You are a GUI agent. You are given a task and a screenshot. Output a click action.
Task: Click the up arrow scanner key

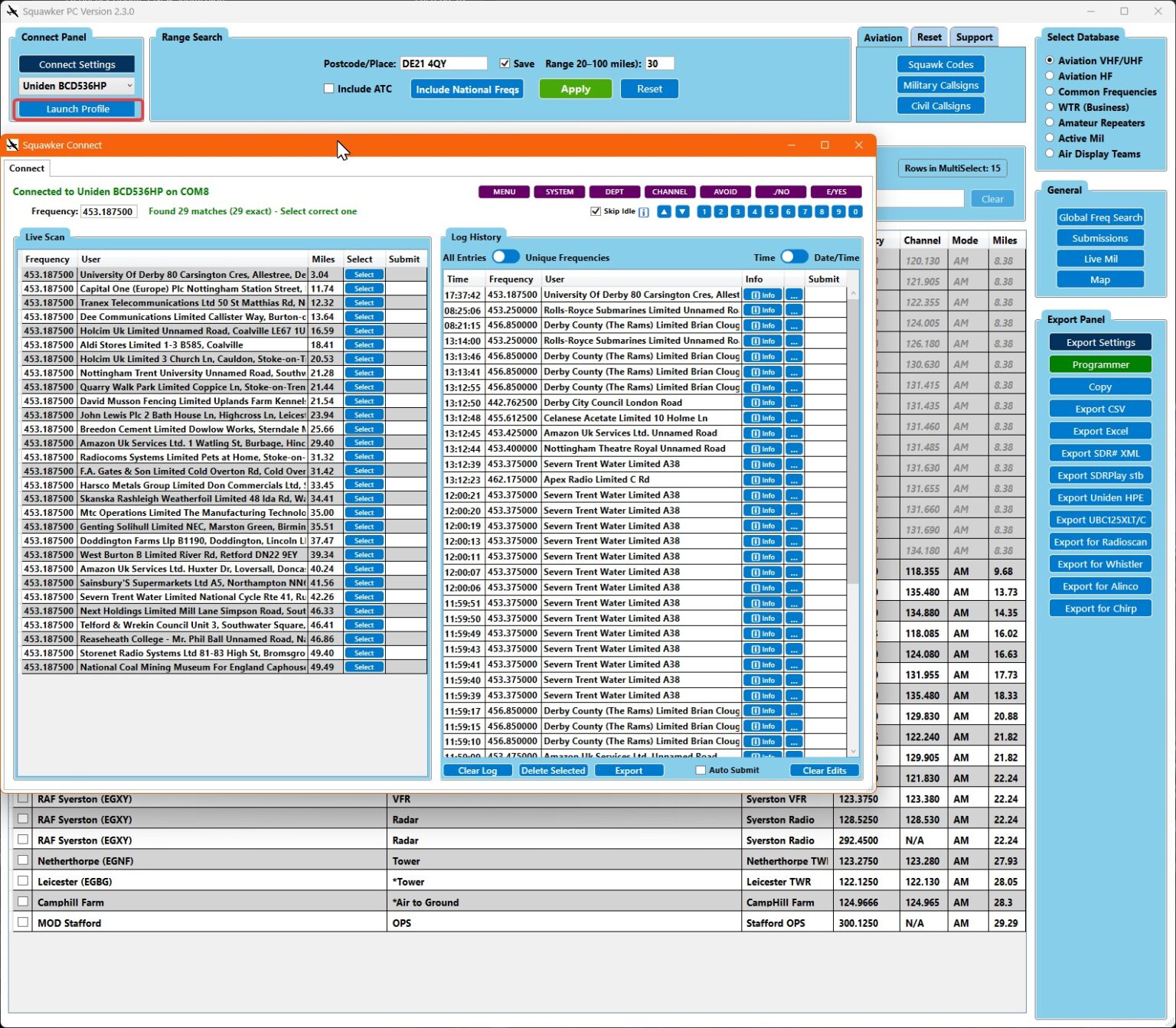coord(664,212)
